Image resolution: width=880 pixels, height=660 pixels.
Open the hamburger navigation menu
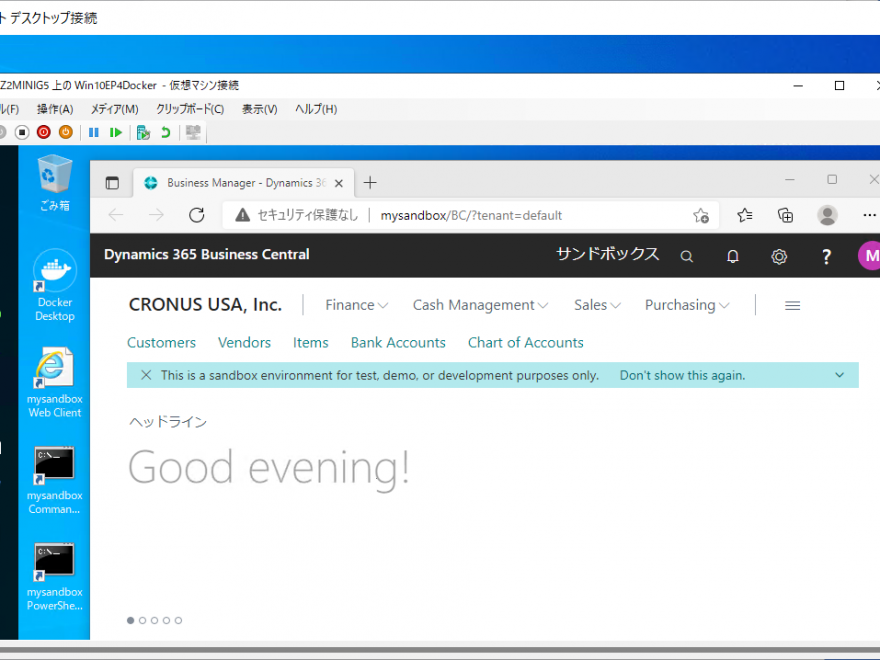[792, 305]
